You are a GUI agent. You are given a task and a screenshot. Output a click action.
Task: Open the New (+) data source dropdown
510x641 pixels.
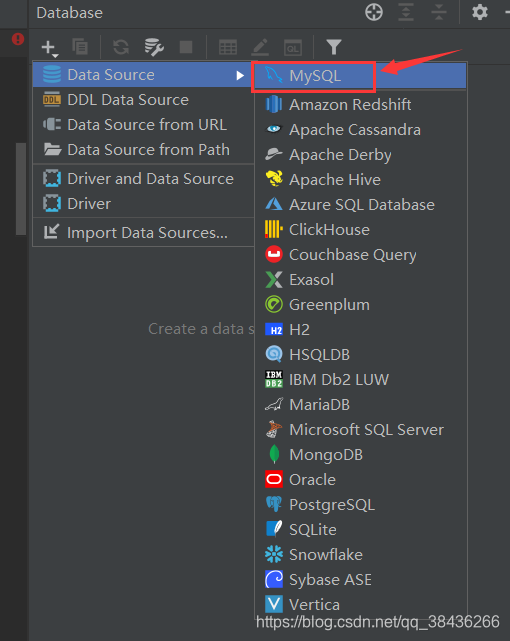point(49,47)
